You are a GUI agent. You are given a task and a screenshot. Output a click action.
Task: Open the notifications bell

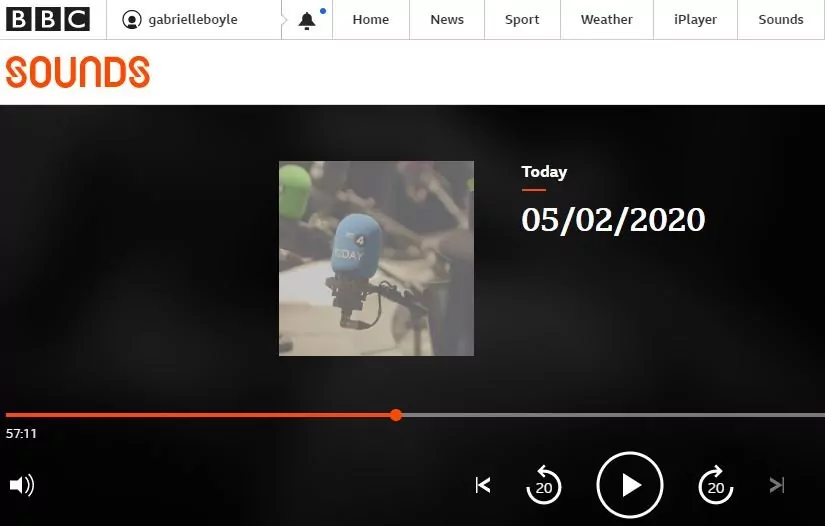(307, 20)
